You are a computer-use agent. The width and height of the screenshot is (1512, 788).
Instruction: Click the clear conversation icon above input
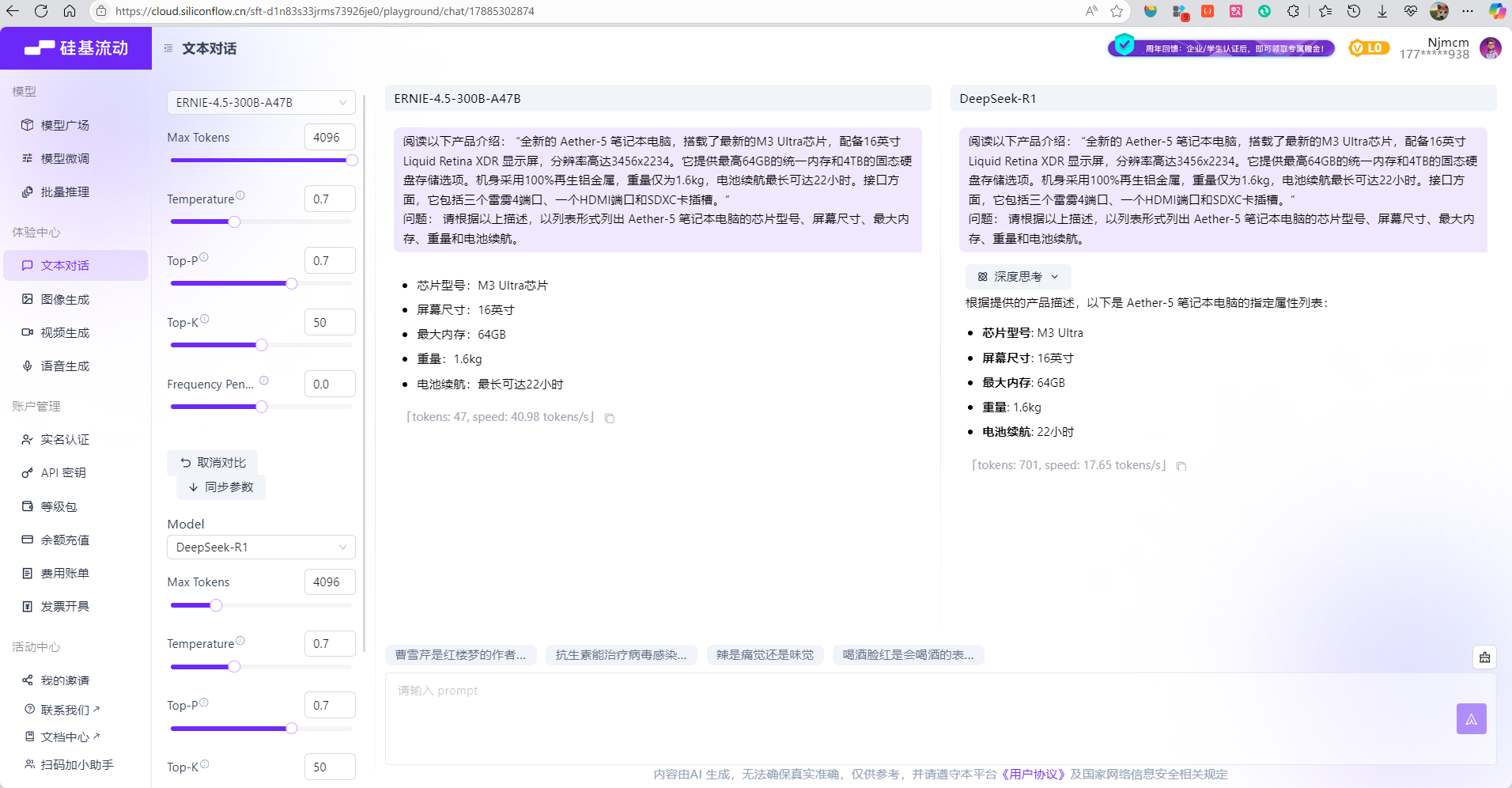click(x=1484, y=657)
